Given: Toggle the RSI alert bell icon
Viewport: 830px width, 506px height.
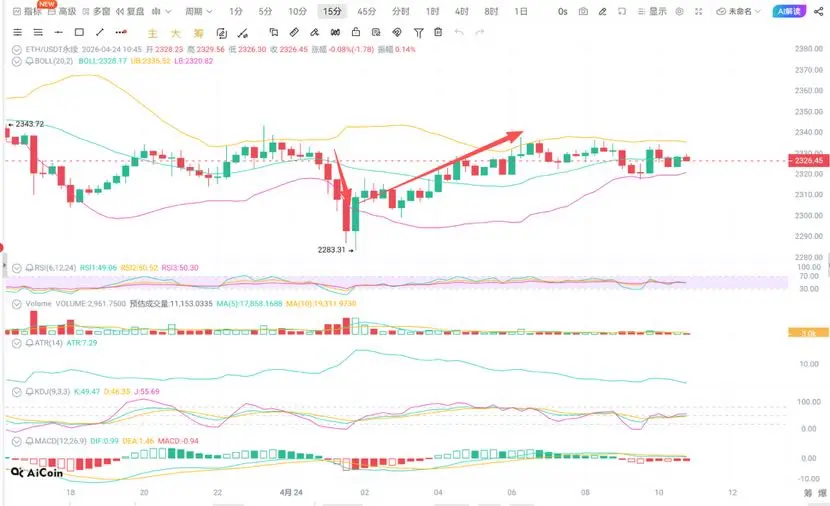Looking at the screenshot, I should coord(30,268).
